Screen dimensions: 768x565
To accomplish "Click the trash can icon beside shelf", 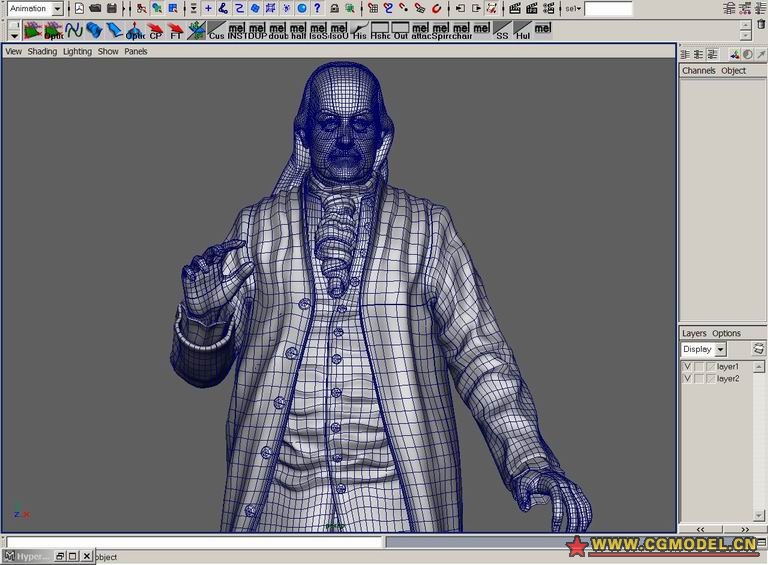I will tap(760, 24).
